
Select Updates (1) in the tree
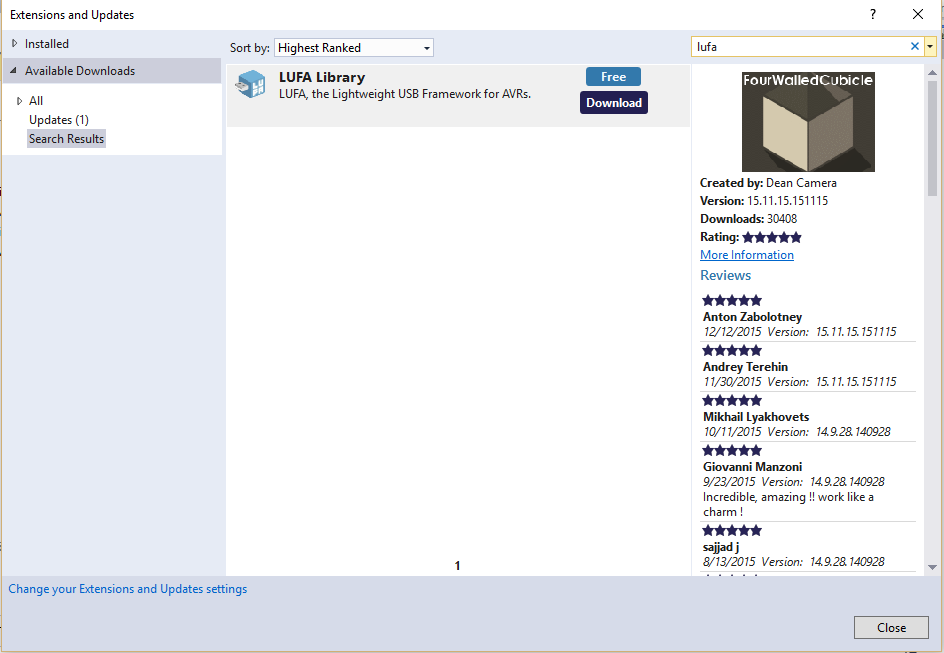pos(59,120)
